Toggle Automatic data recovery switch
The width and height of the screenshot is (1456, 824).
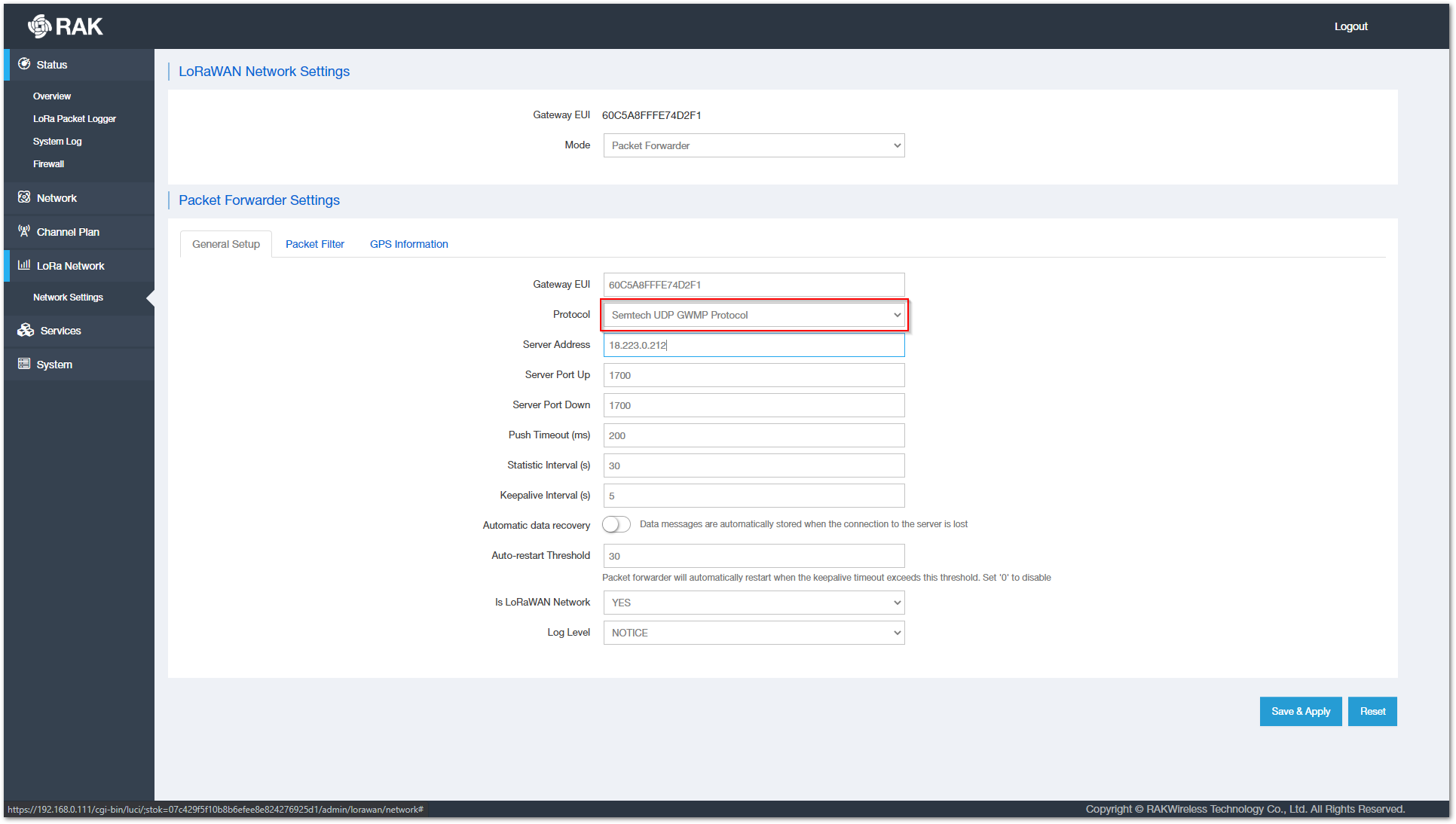(616, 524)
